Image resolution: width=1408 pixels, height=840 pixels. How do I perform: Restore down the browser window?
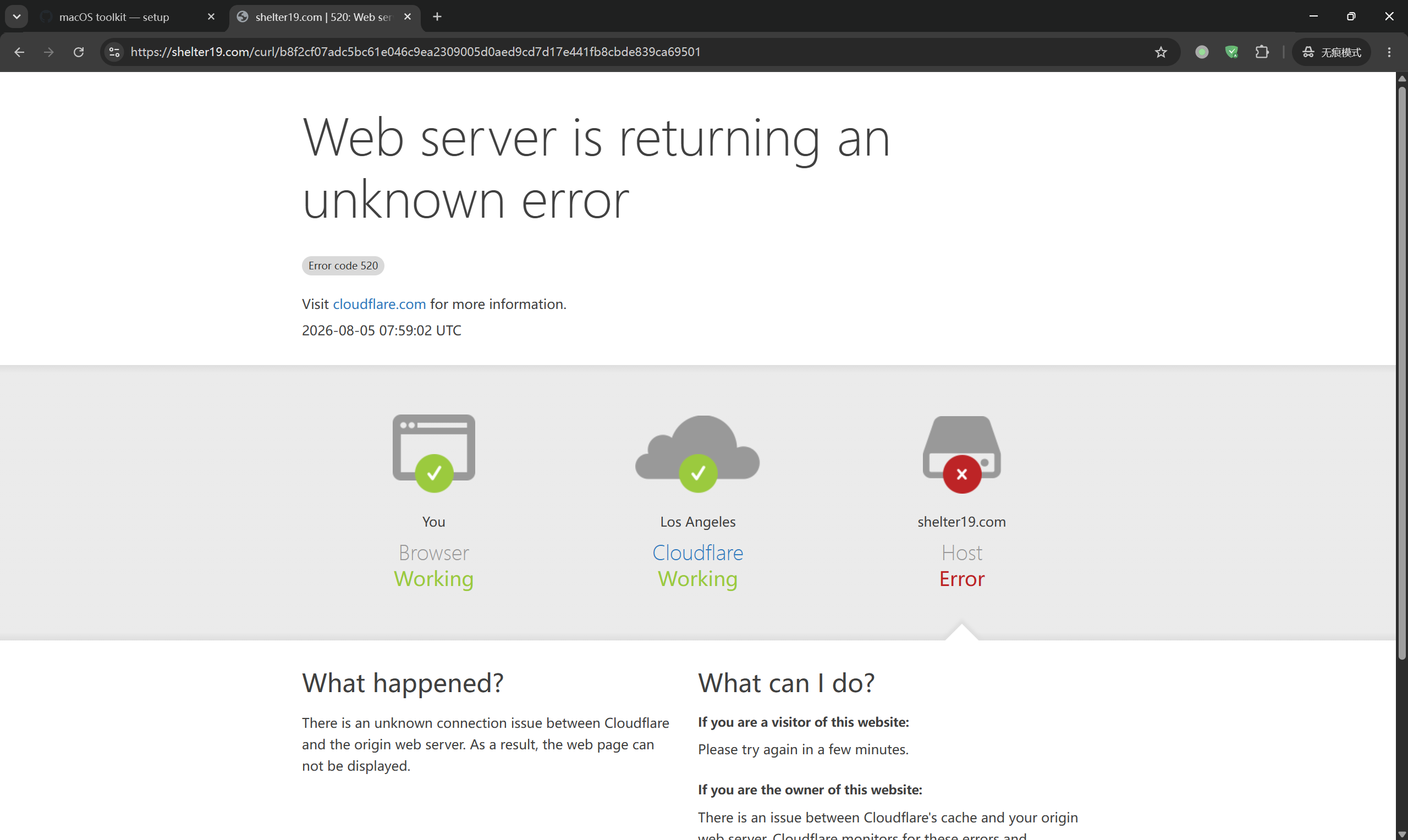click(1351, 16)
